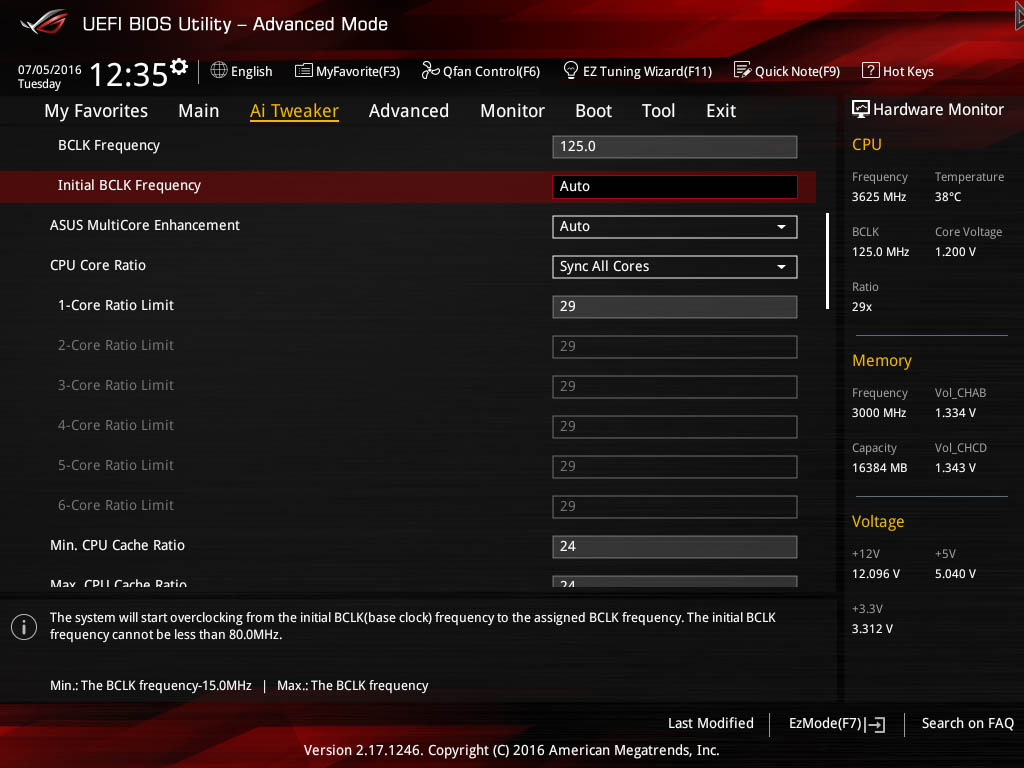Select English language option
Screen dimensions: 1024x768
pos(251,71)
